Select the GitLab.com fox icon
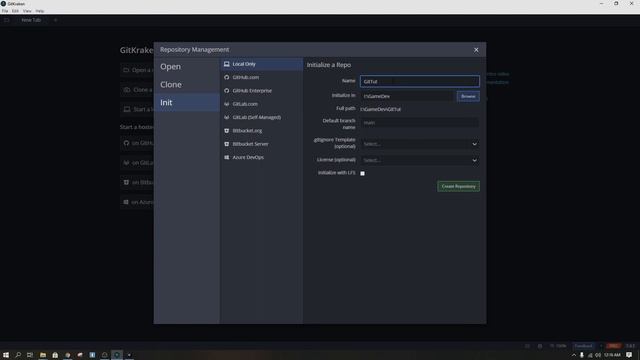 tap(227, 104)
